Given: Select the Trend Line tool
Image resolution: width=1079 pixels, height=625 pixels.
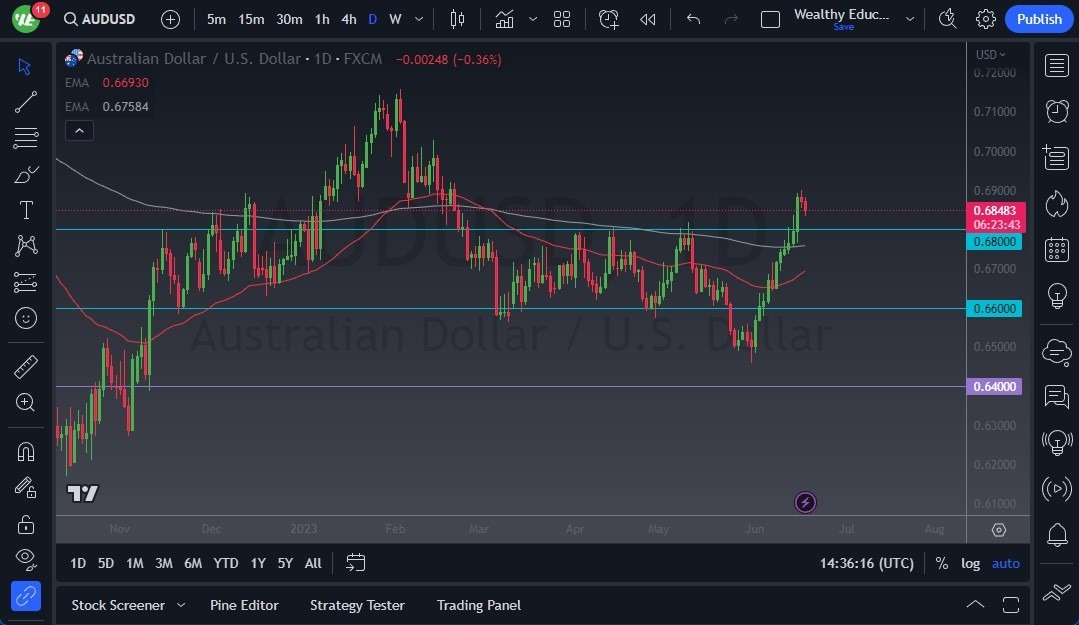Looking at the screenshot, I should pos(25,102).
